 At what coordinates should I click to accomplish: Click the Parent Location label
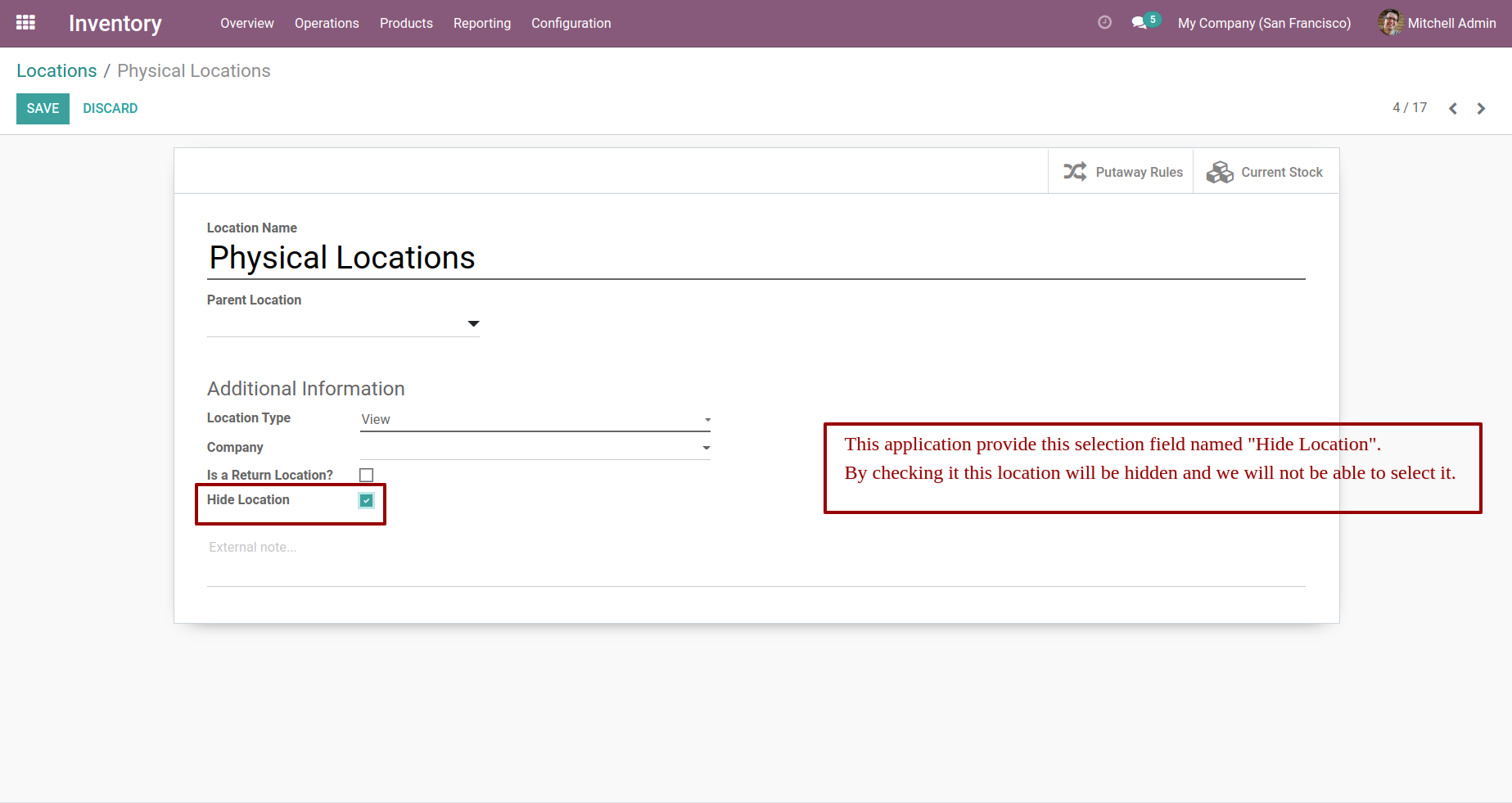click(x=254, y=300)
